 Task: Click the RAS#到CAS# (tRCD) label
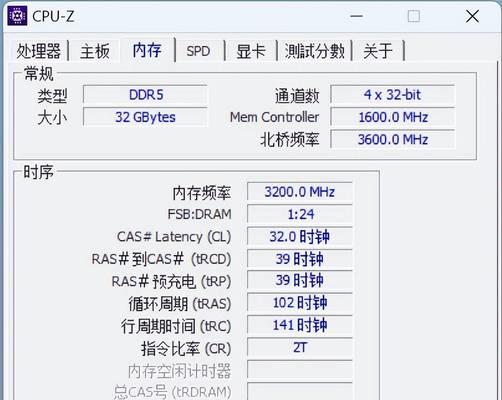coord(161,259)
